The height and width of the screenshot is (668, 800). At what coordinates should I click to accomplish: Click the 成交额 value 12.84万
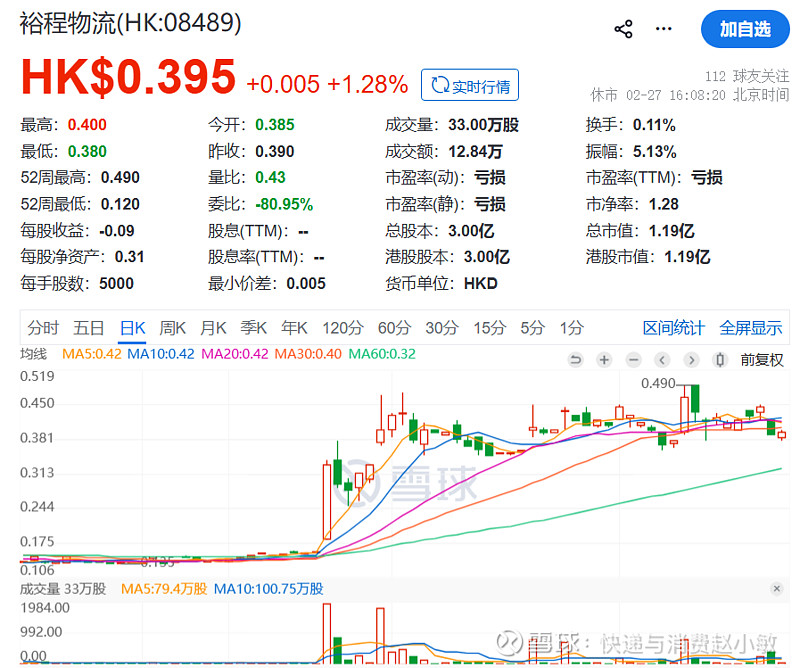coord(476,151)
